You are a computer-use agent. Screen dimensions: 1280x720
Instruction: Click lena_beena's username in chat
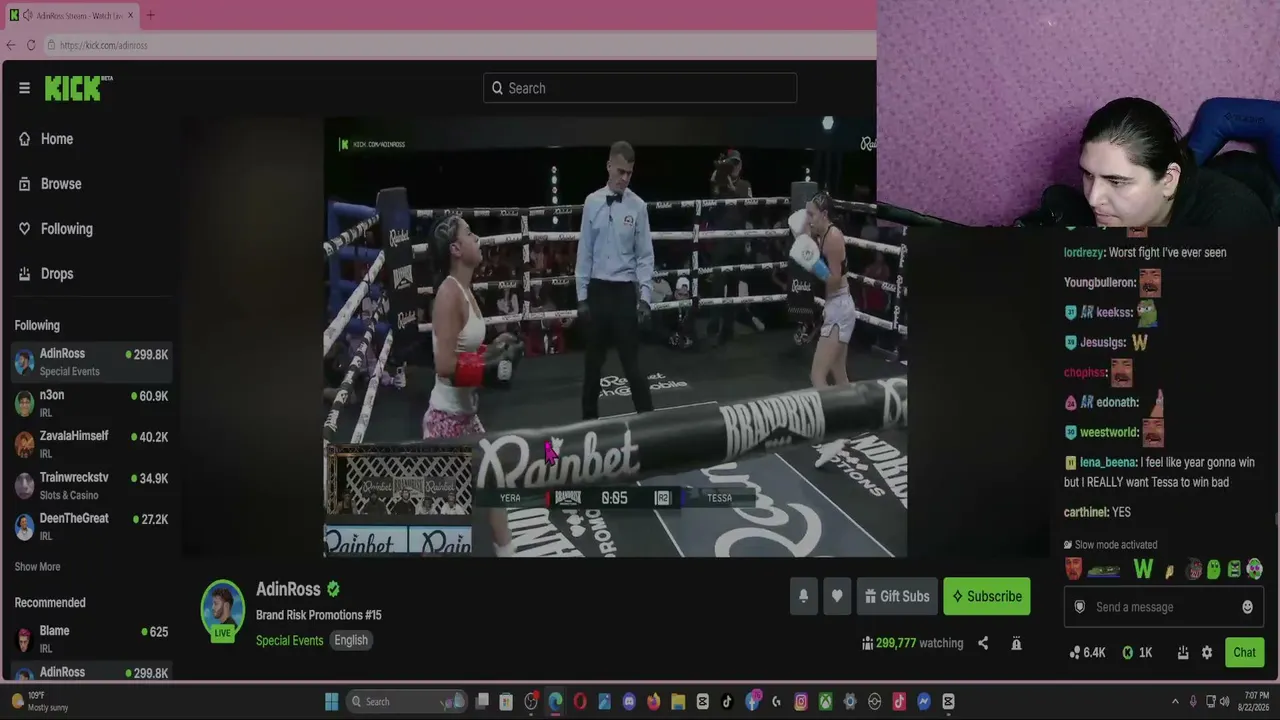1107,462
